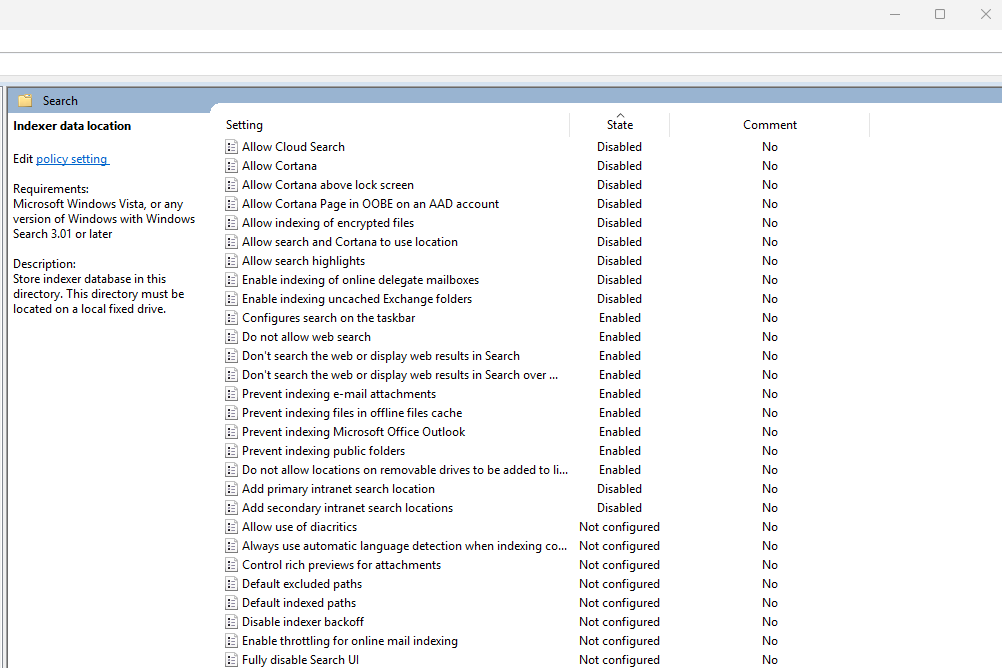1002x668 pixels.
Task: Select "Do not allow locations on removable drives" setting
Action: pos(405,470)
